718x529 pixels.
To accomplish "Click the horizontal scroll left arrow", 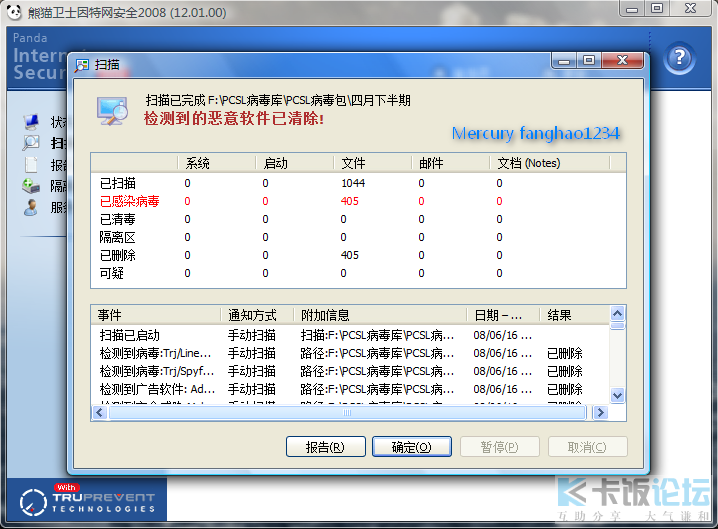I will [x=99, y=413].
